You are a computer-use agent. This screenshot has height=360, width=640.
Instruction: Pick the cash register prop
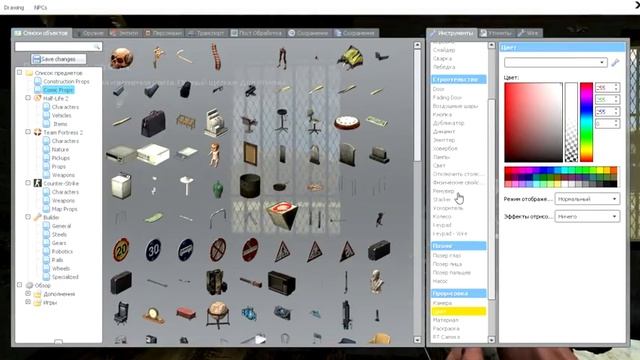[216, 122]
